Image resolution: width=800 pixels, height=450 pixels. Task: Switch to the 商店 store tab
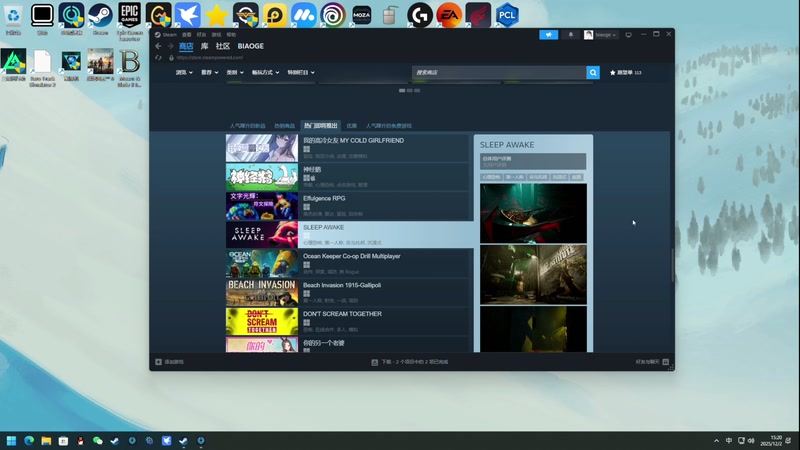click(x=186, y=46)
